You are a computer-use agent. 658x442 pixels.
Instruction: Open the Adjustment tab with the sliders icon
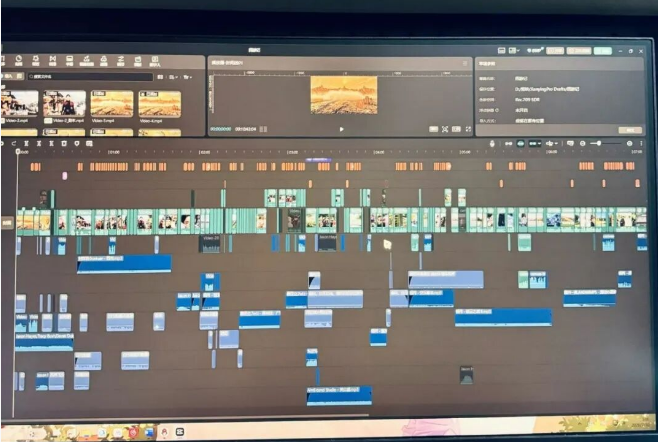tap(120, 61)
